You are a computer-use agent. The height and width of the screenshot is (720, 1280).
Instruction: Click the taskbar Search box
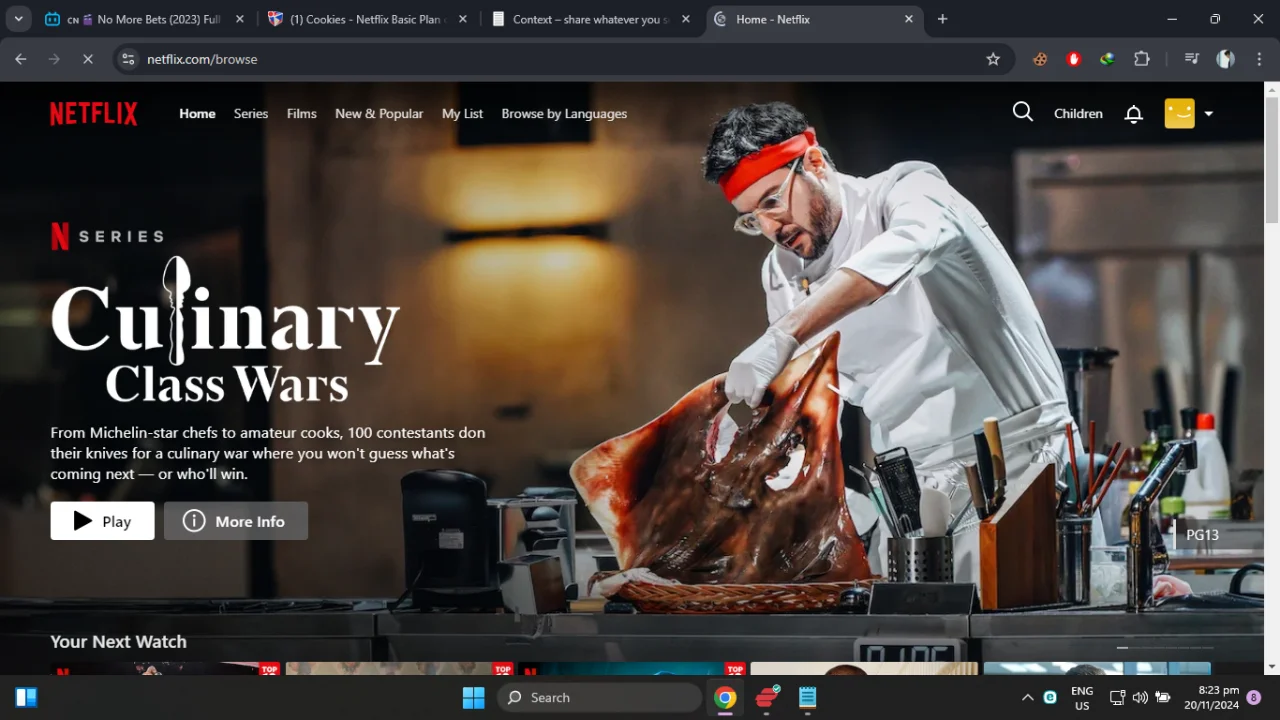pos(600,697)
